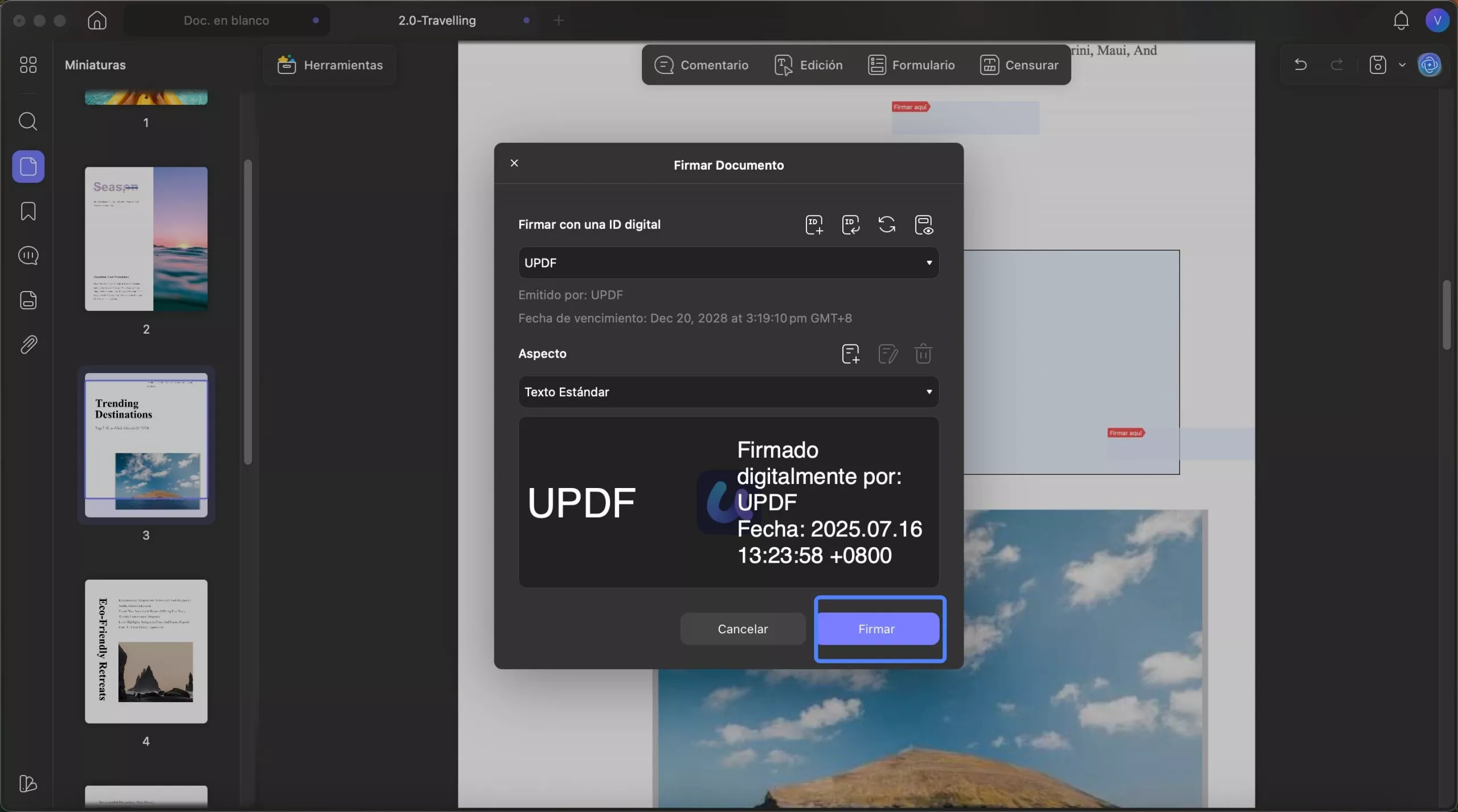1458x812 pixels.
Task: Click the signature appearance preview
Action: (x=728, y=502)
